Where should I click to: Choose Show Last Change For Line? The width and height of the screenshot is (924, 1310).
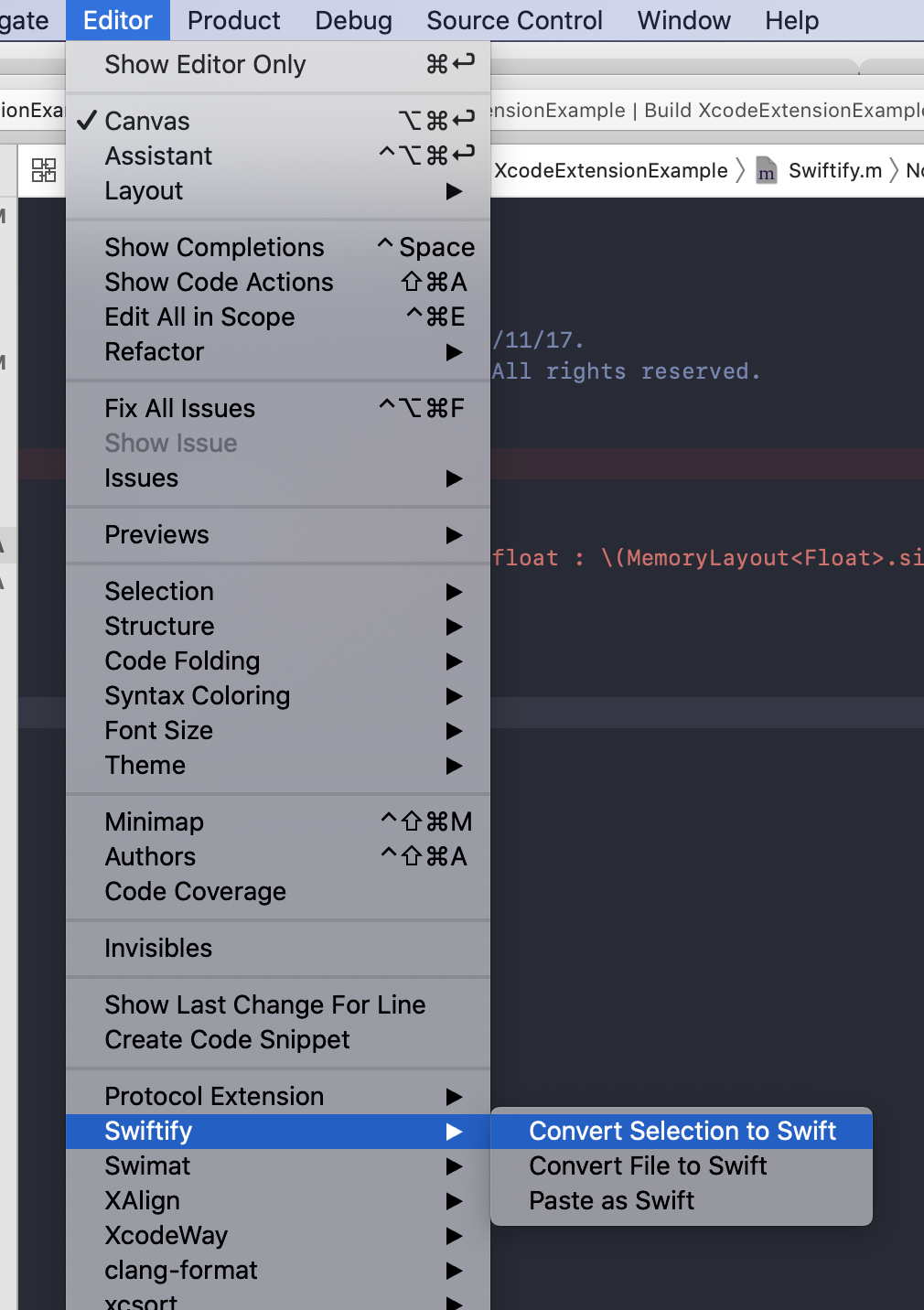[278, 1004]
